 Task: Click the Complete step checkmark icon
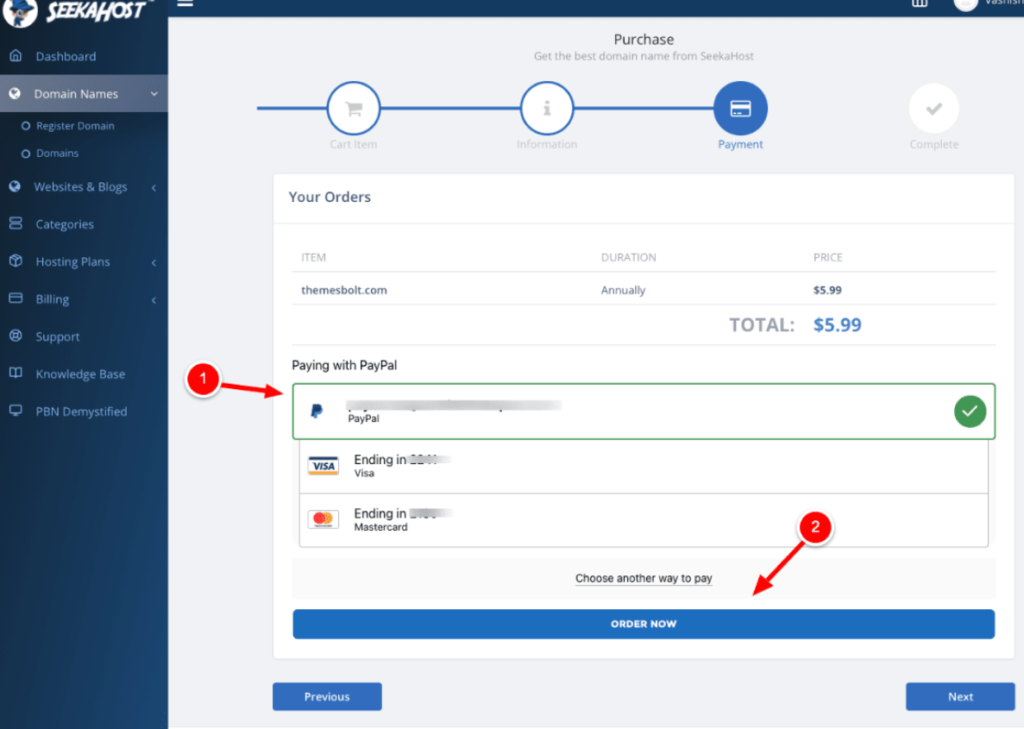point(933,109)
